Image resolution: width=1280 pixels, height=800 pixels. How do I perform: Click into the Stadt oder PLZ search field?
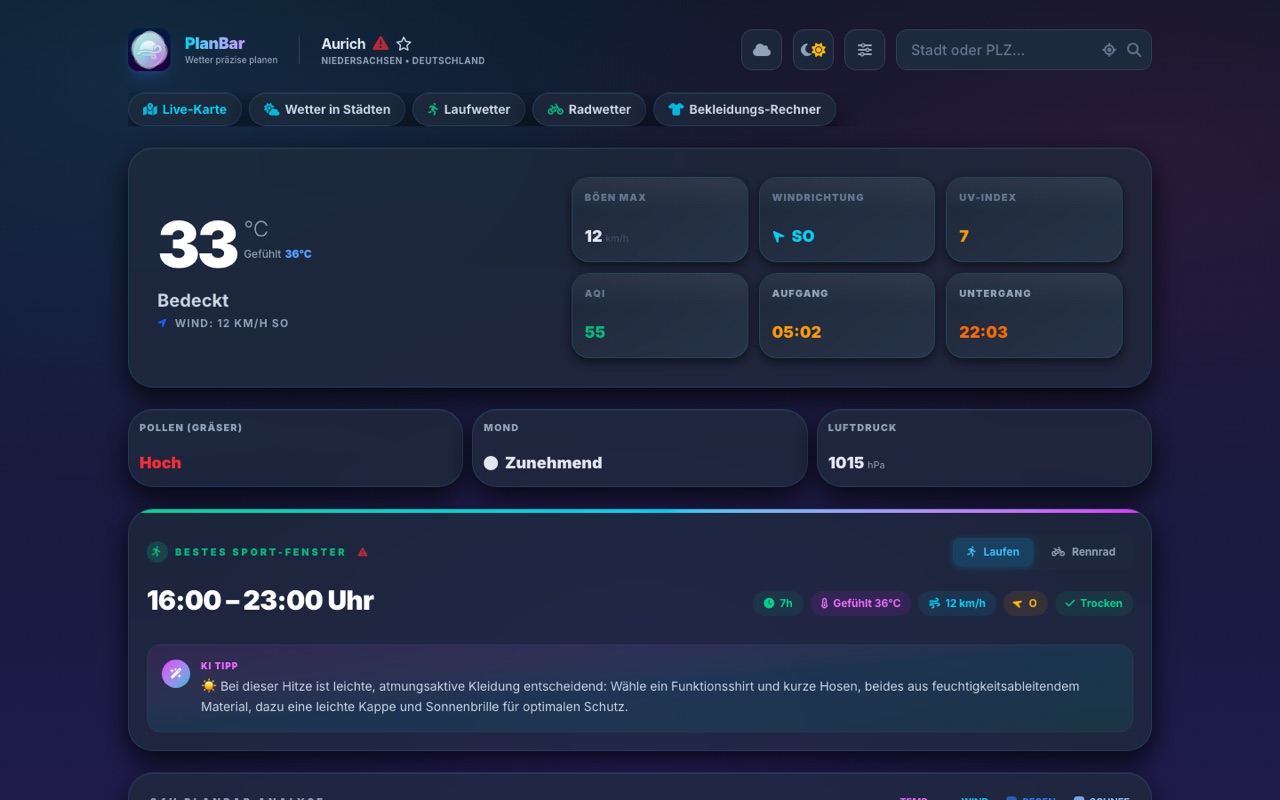[x=1000, y=50]
